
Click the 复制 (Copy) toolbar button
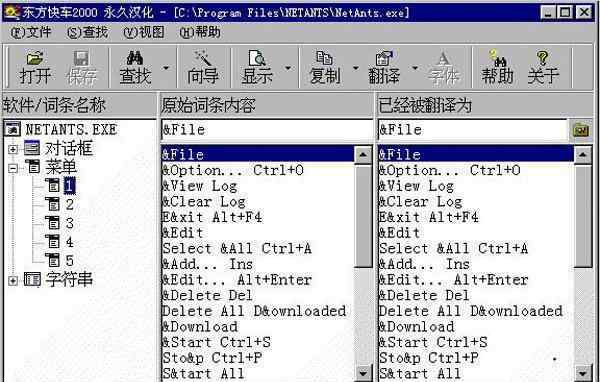tap(324, 67)
